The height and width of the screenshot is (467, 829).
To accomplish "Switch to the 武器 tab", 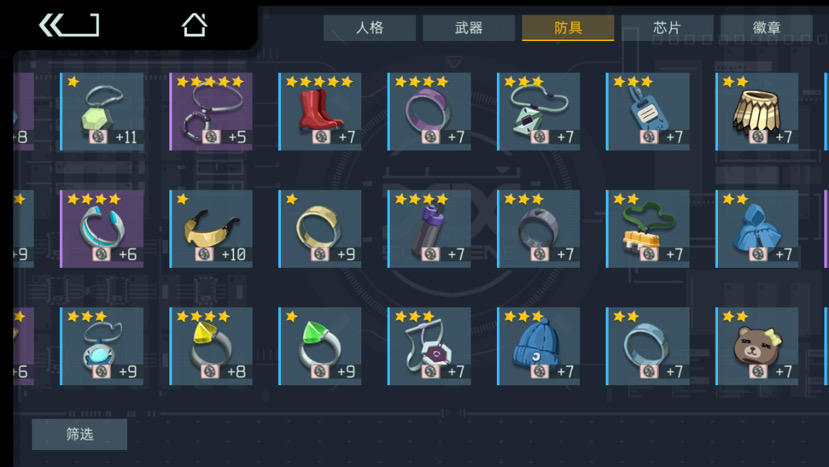I will coord(468,28).
